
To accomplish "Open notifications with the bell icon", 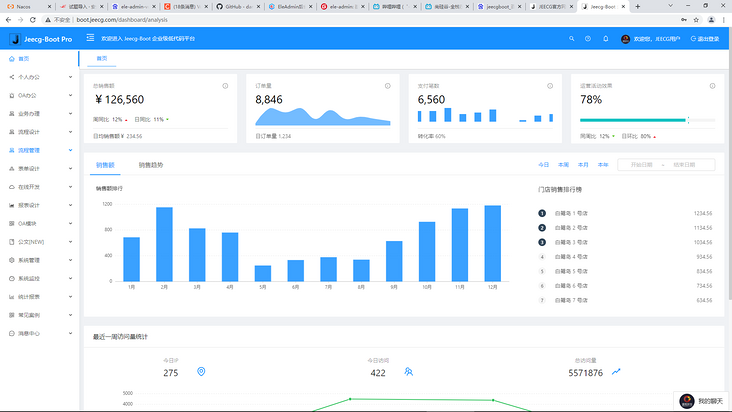I will 606,39.
